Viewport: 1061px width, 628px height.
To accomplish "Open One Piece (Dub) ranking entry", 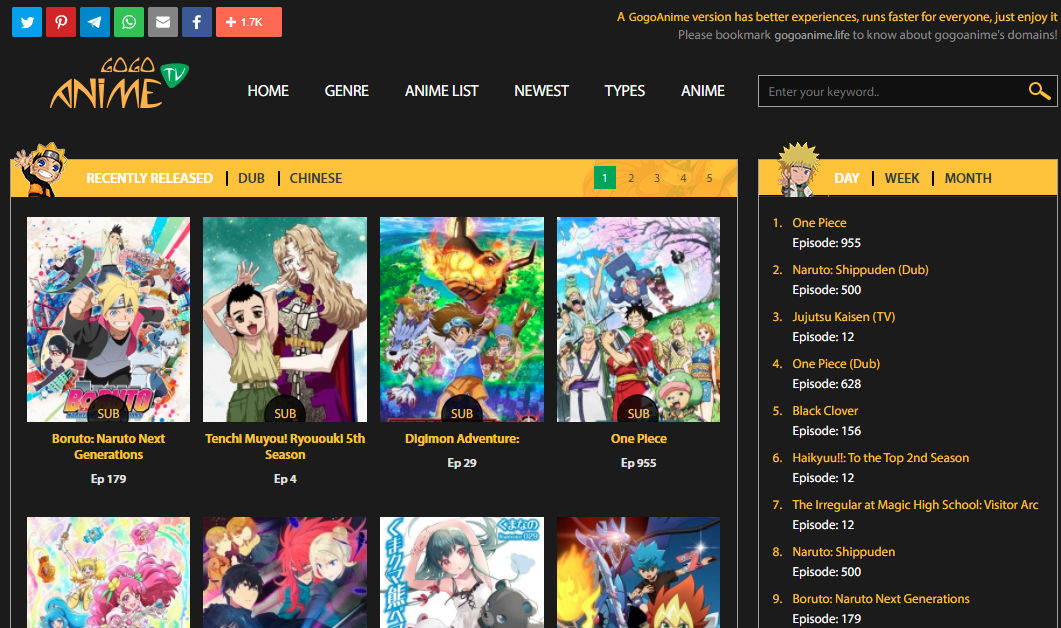I will (836, 363).
